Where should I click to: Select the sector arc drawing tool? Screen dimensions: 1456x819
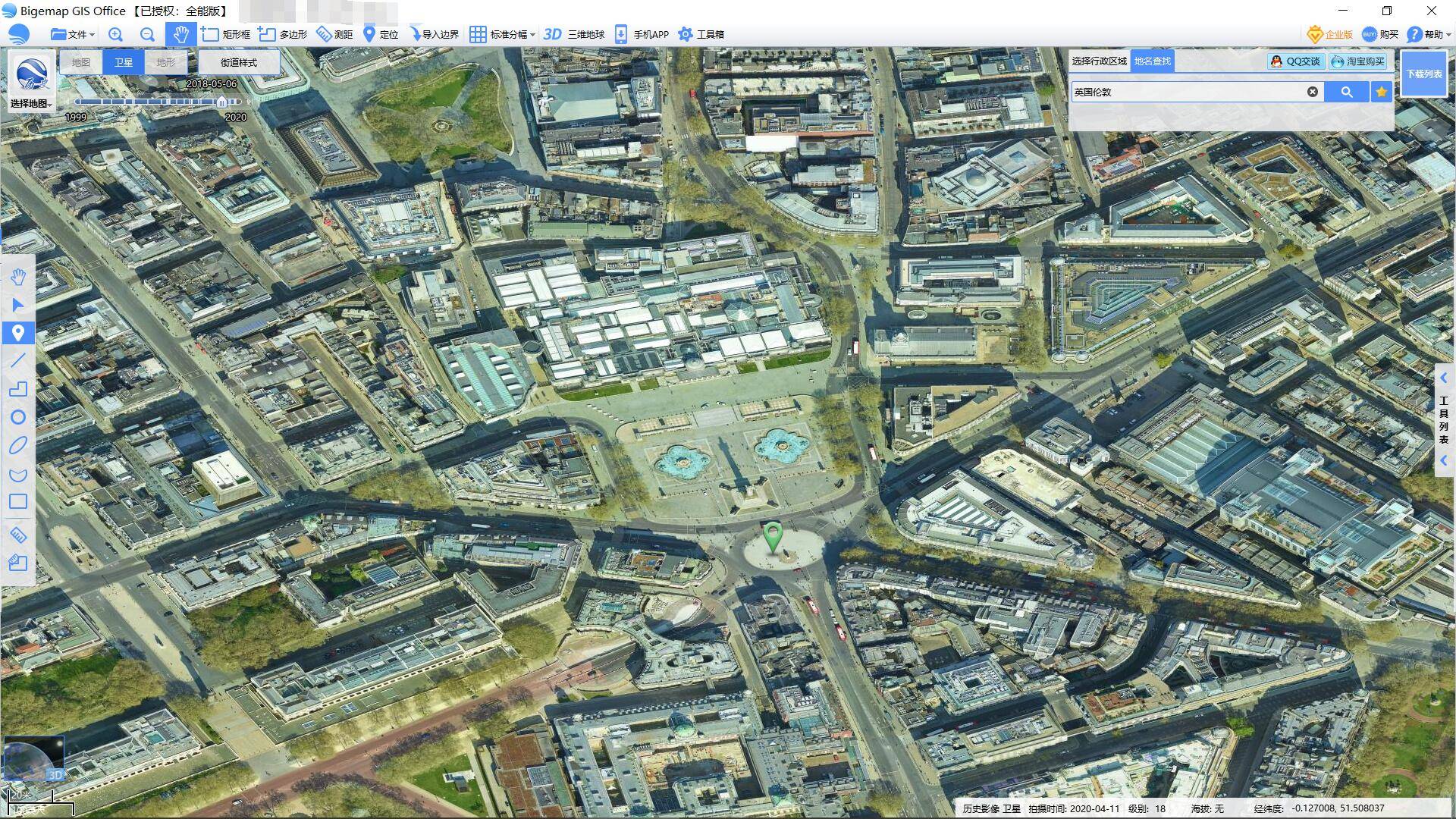pyautogui.click(x=18, y=475)
